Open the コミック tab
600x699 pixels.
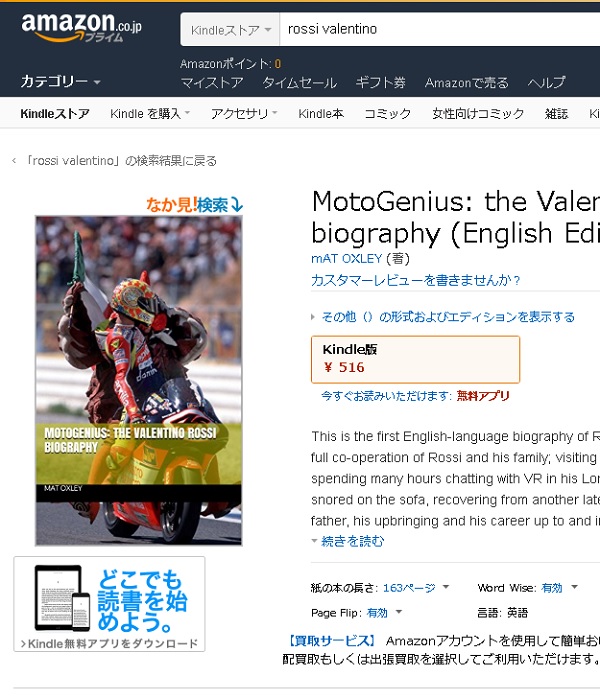pyautogui.click(x=387, y=114)
